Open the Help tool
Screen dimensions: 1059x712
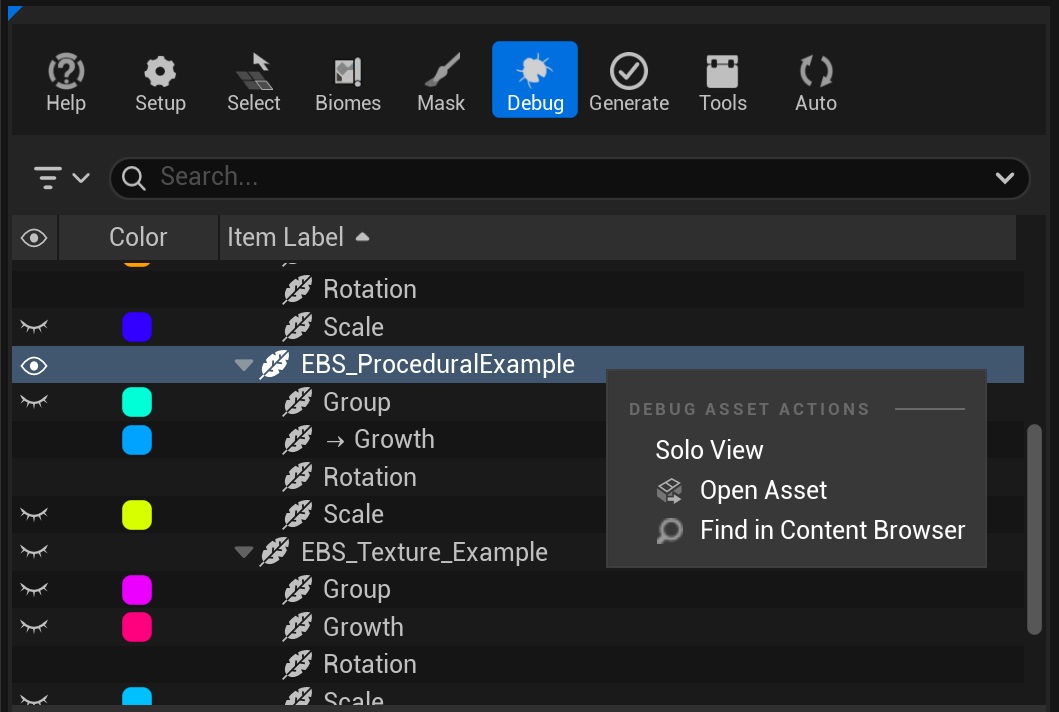pyautogui.click(x=66, y=82)
